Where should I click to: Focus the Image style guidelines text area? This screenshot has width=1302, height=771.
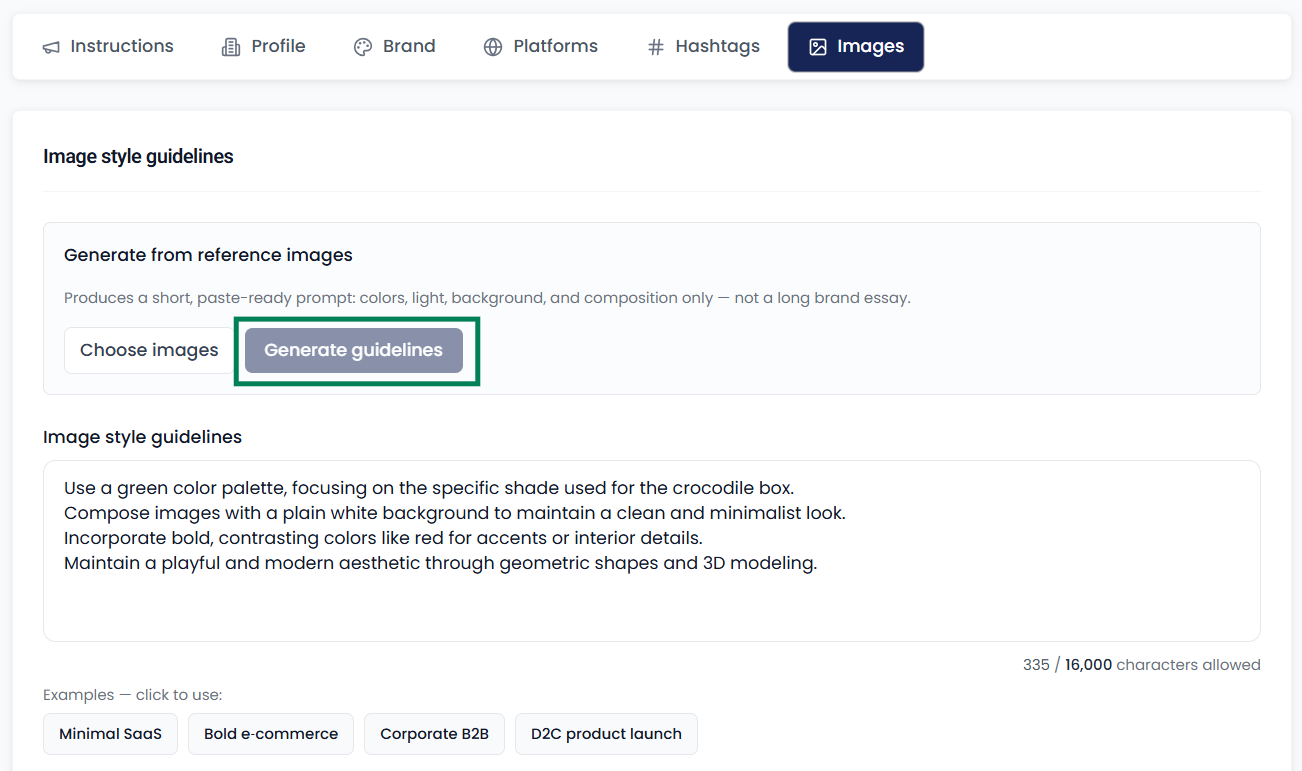click(x=651, y=551)
